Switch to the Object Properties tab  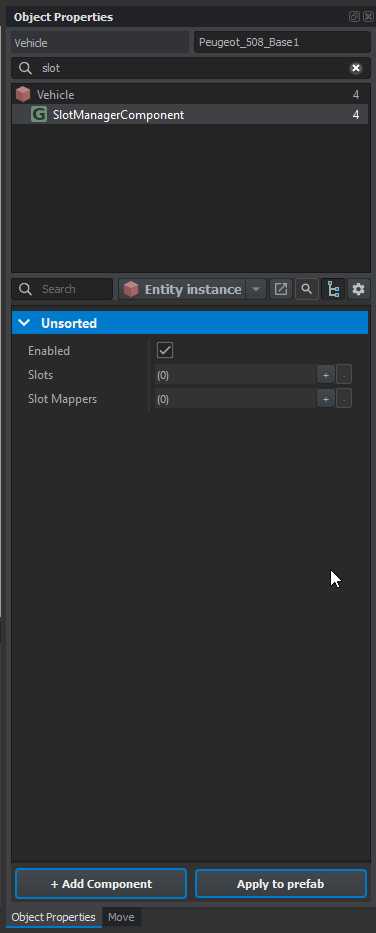click(x=54, y=917)
